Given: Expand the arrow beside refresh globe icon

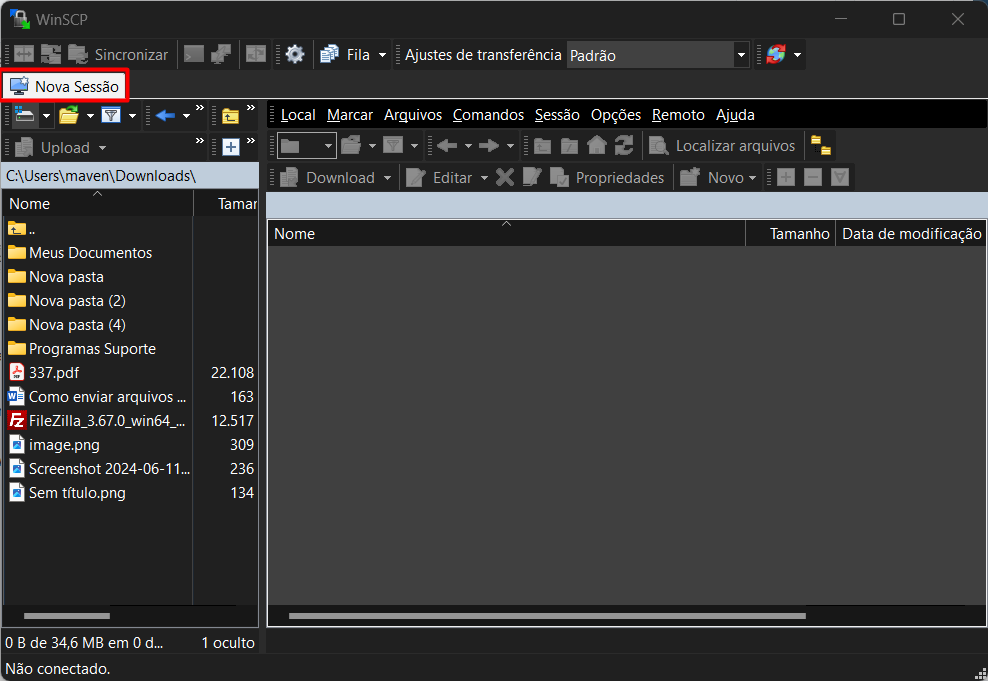Looking at the screenshot, I should click(798, 55).
